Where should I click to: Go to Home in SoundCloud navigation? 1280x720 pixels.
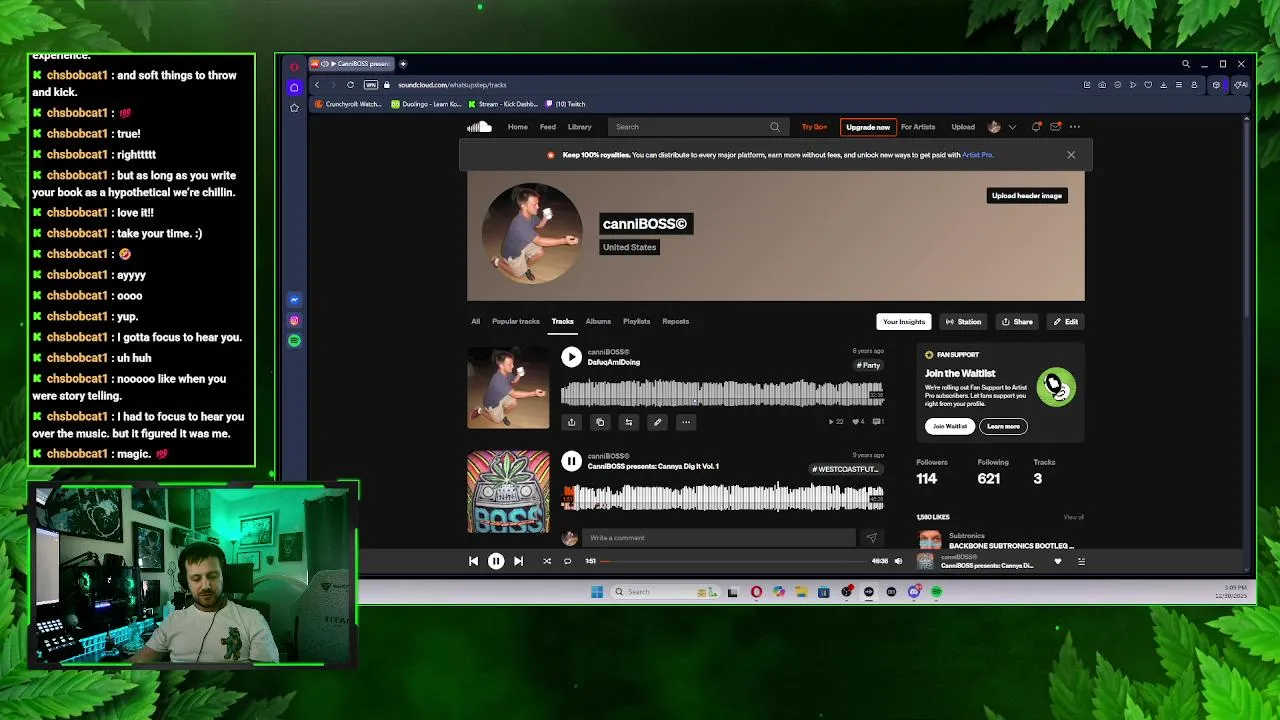[x=517, y=127]
